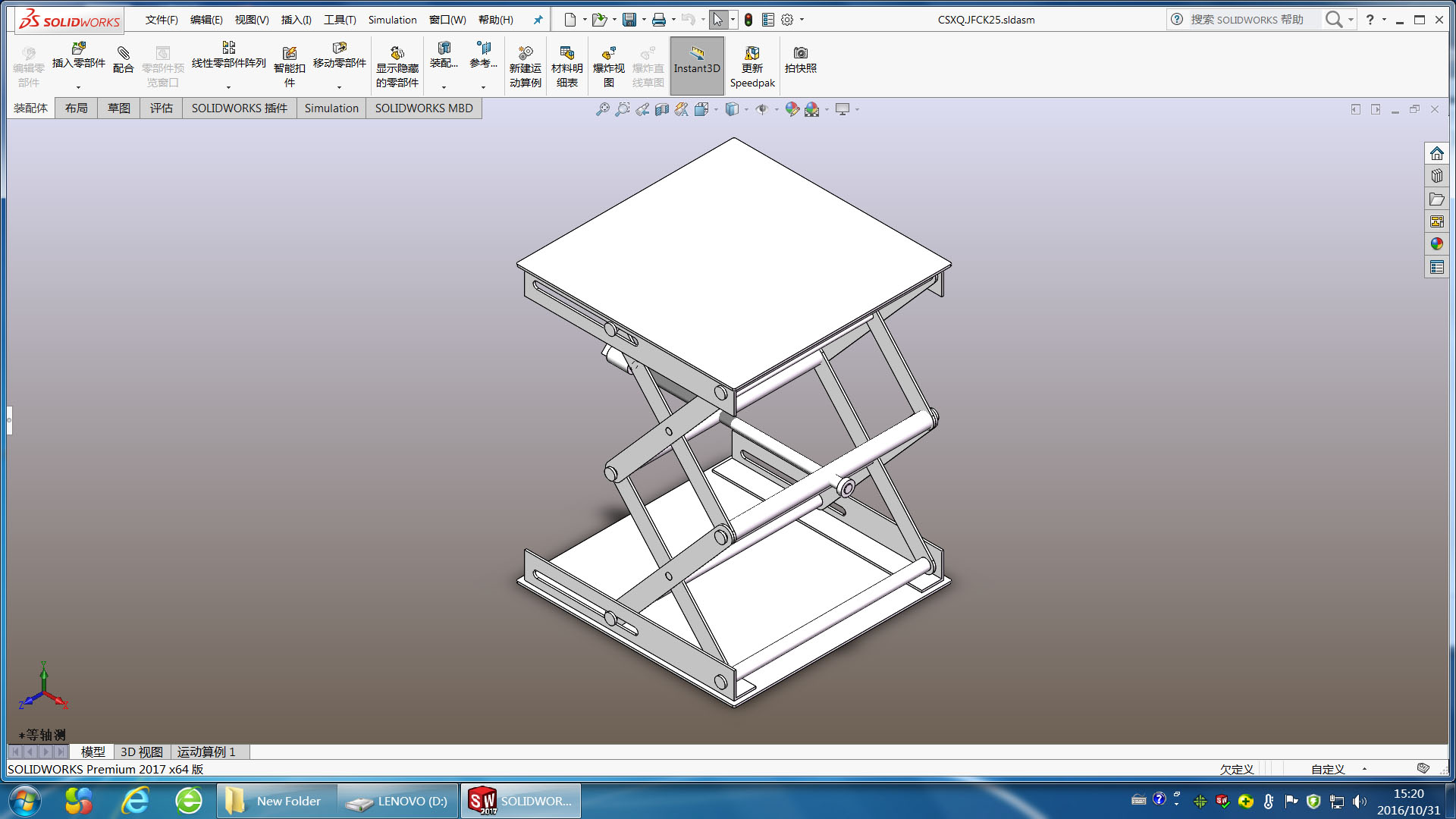The width and height of the screenshot is (1456, 819).
Task: Open the 工具(T) menu
Action: coord(339,20)
